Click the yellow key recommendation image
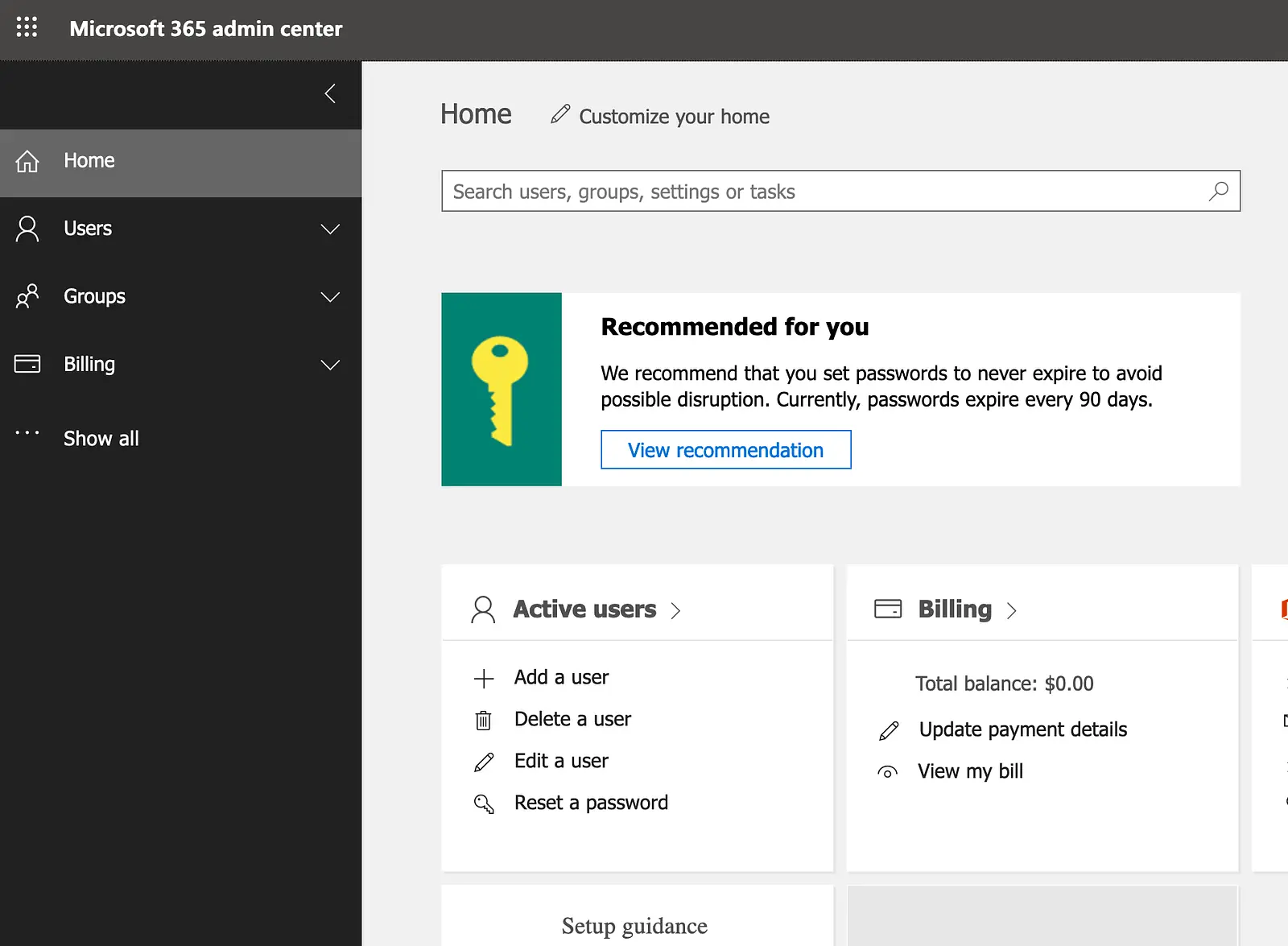This screenshot has width=1288, height=946. (501, 390)
